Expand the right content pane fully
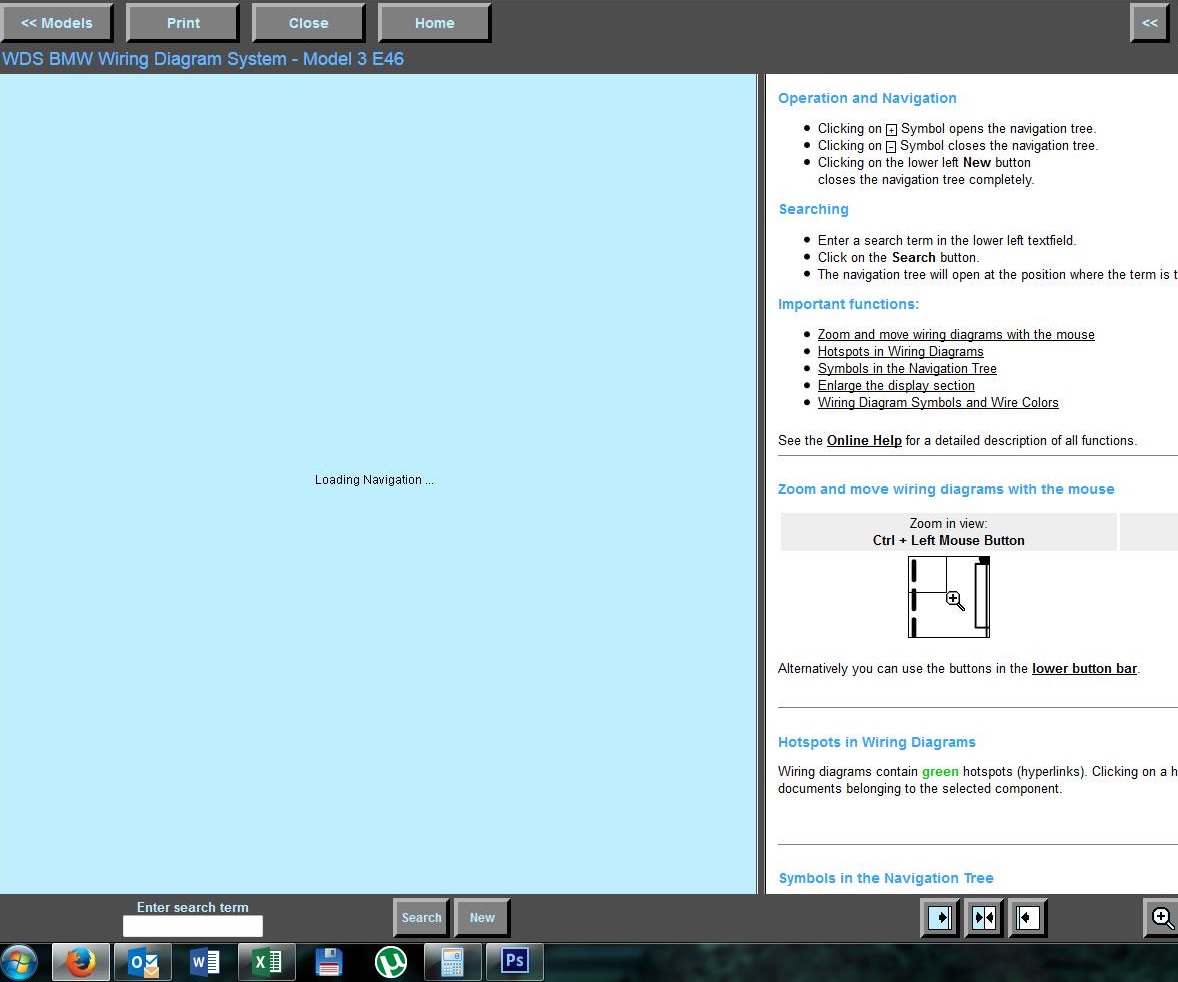Viewport: 1178px width, 982px height. point(1027,917)
